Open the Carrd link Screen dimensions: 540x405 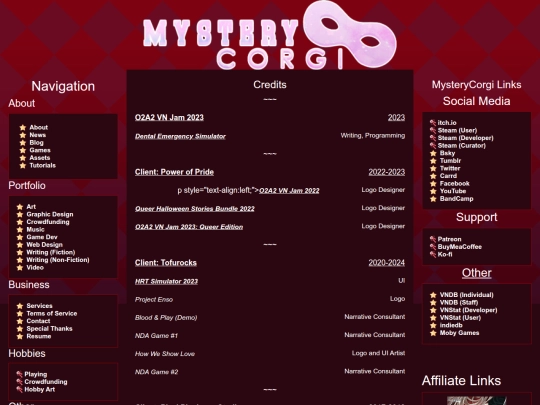coord(448,176)
